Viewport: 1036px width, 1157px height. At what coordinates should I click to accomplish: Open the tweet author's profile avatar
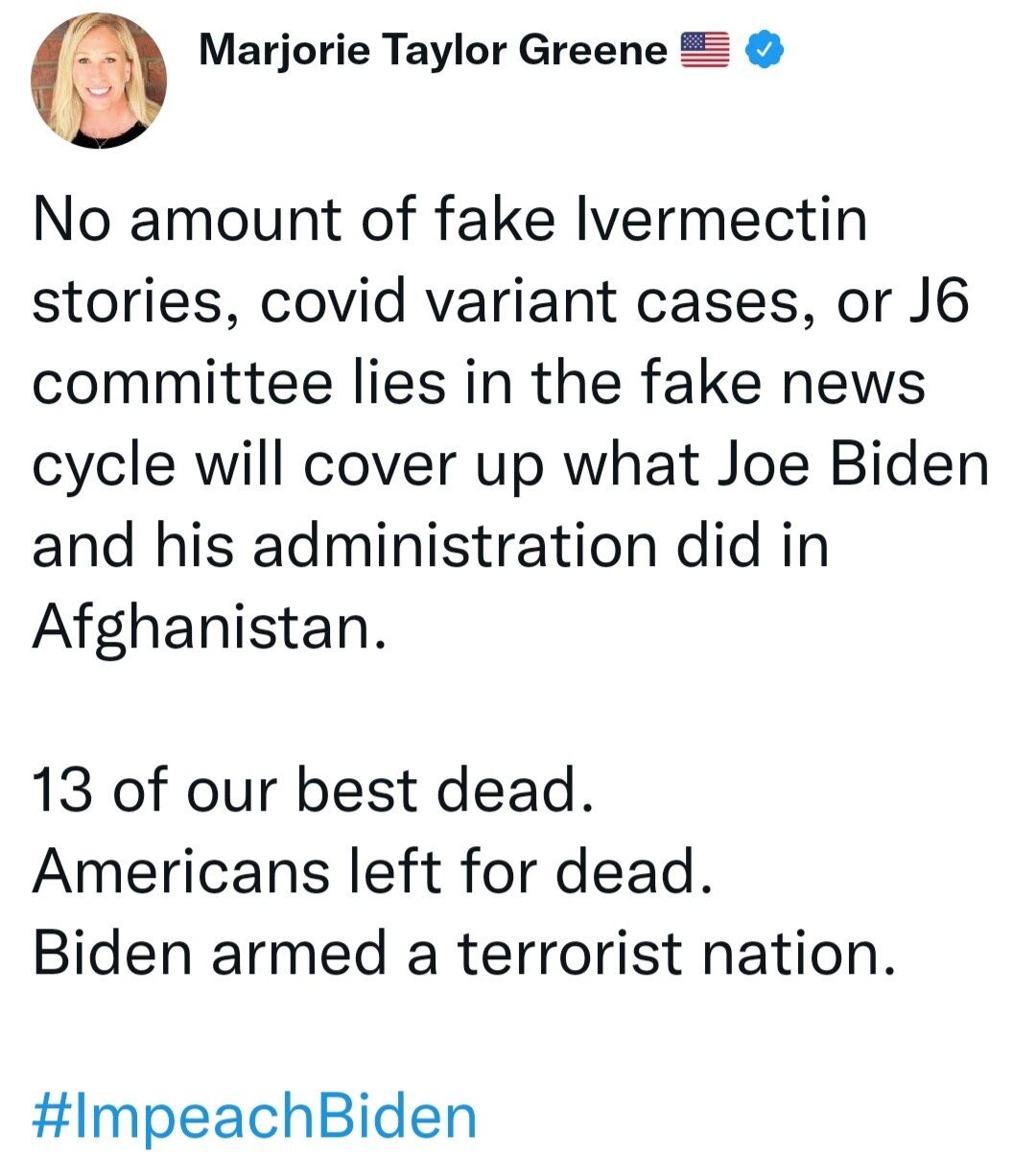(x=99, y=81)
